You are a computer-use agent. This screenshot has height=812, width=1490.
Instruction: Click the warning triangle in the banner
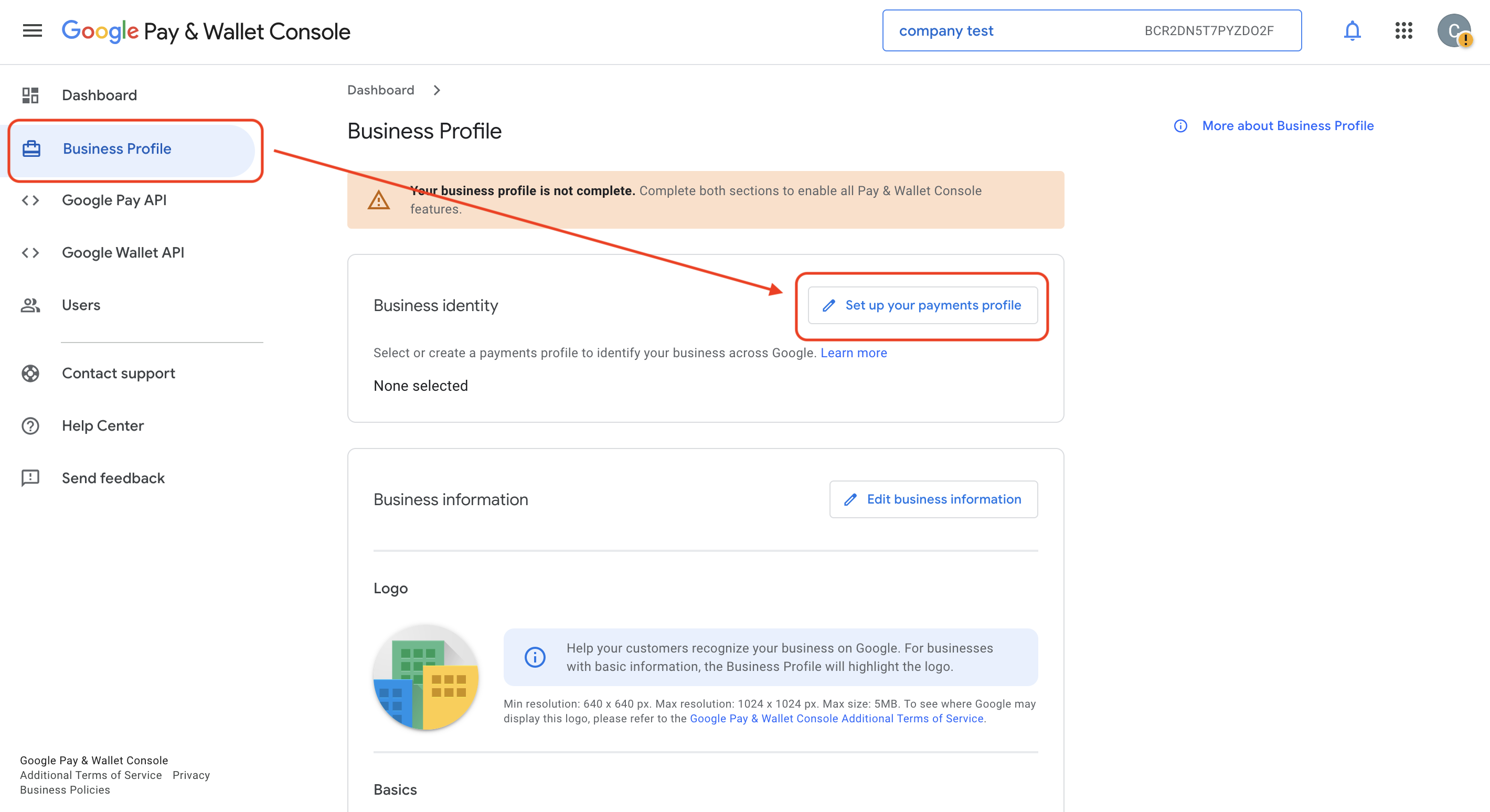379,200
